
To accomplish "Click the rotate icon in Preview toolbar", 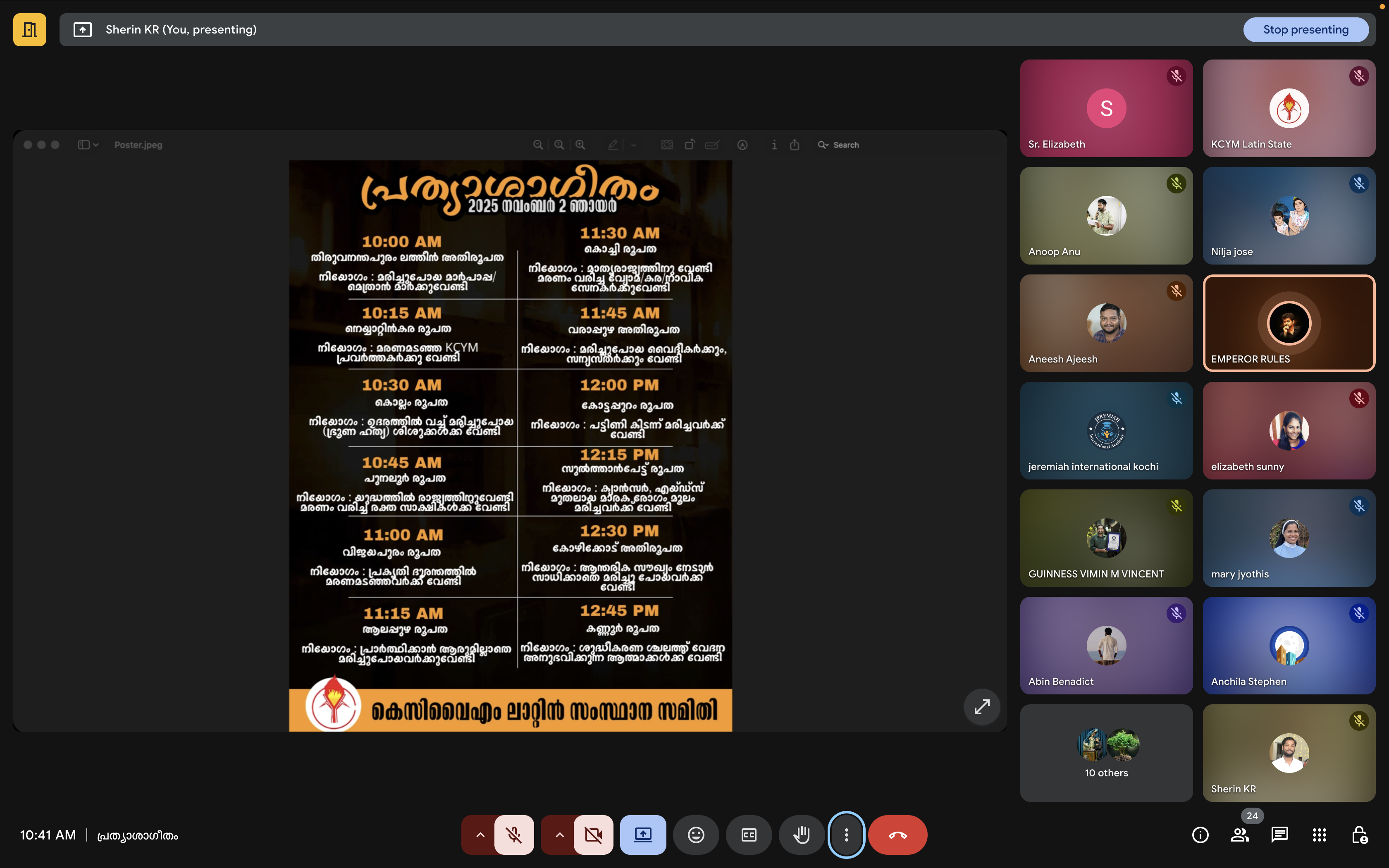I will point(690,145).
